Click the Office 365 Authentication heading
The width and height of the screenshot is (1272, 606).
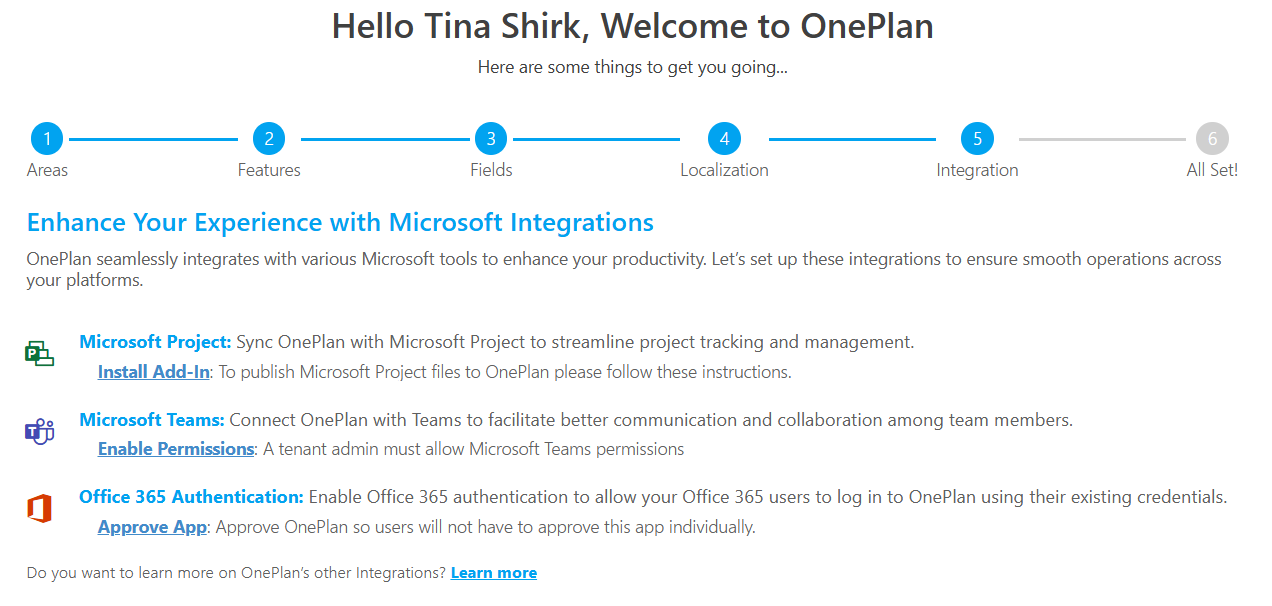pyautogui.click(x=192, y=497)
